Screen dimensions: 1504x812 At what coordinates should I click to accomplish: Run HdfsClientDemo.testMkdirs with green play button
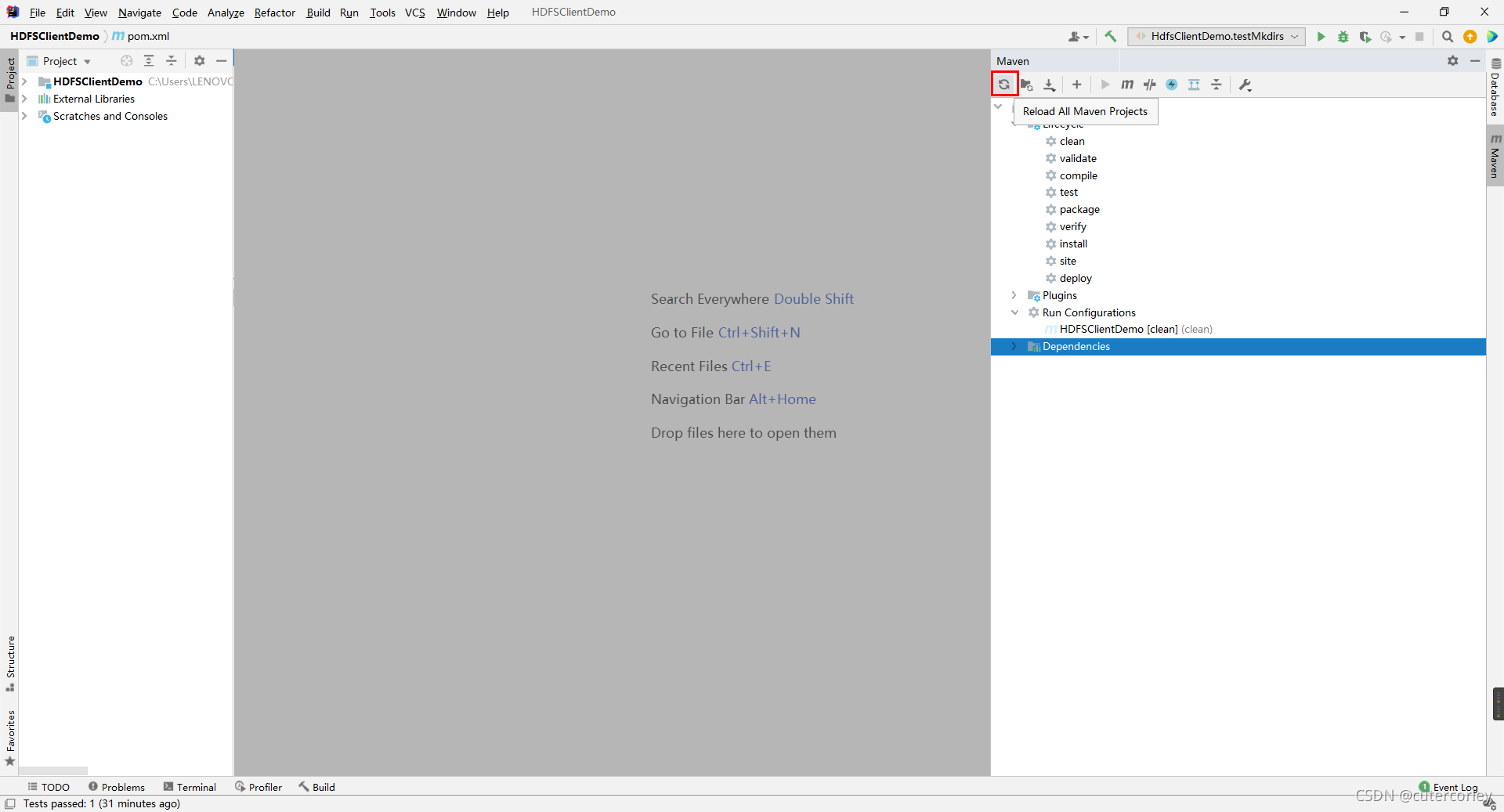(x=1321, y=36)
